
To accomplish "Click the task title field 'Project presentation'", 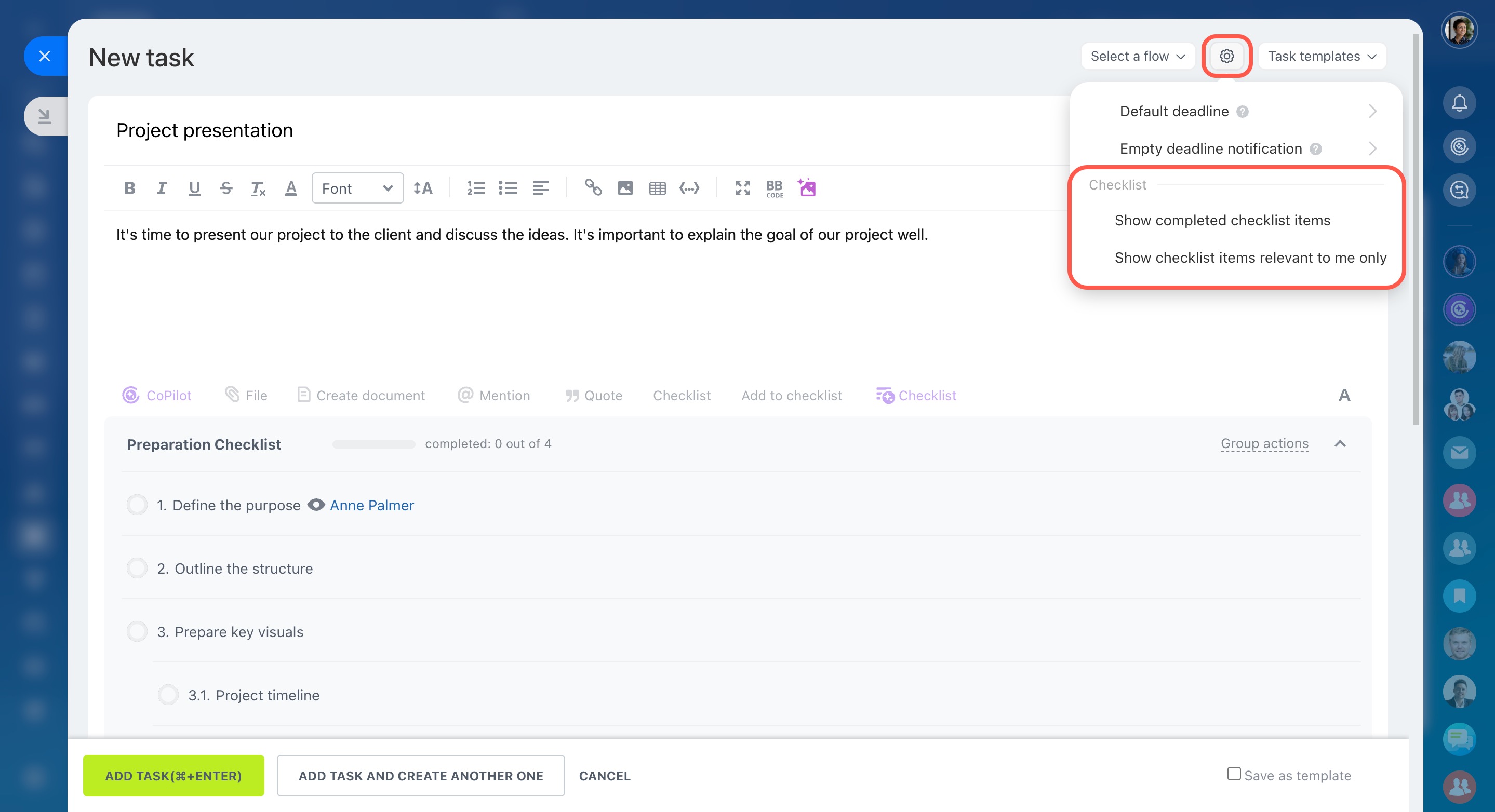I will pyautogui.click(x=204, y=130).
